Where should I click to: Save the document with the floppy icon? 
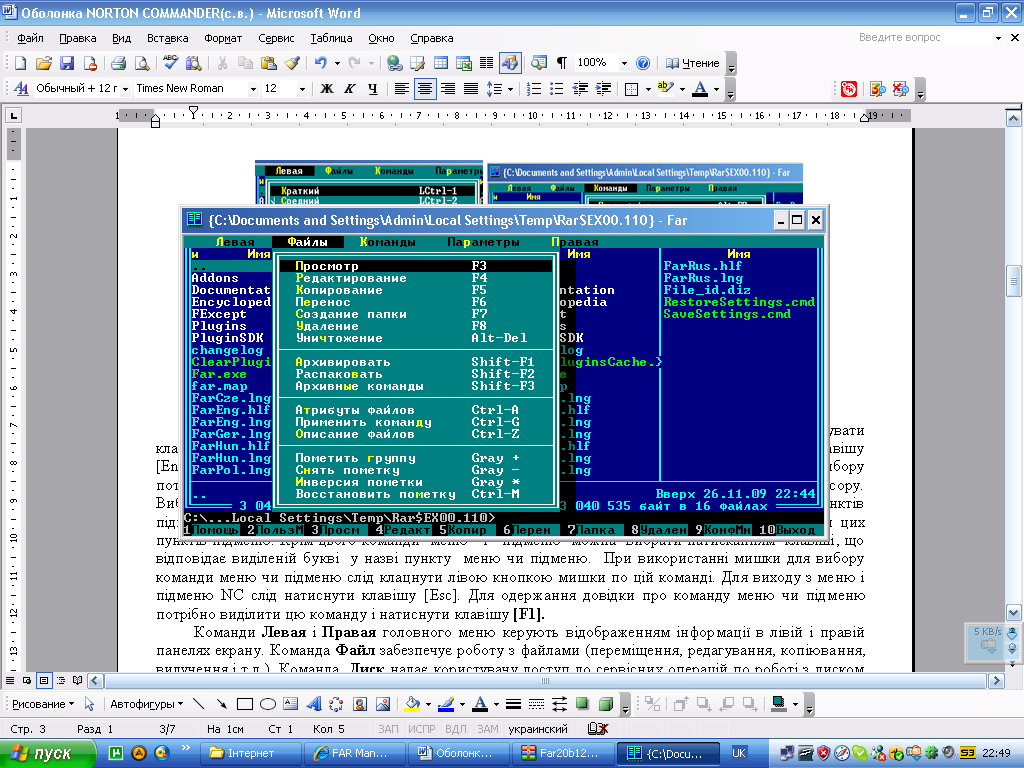[67, 63]
